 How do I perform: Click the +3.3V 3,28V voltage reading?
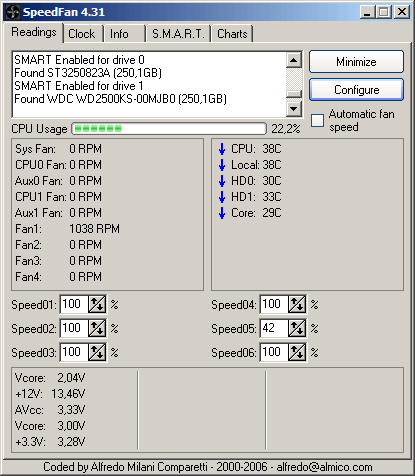tap(50, 442)
